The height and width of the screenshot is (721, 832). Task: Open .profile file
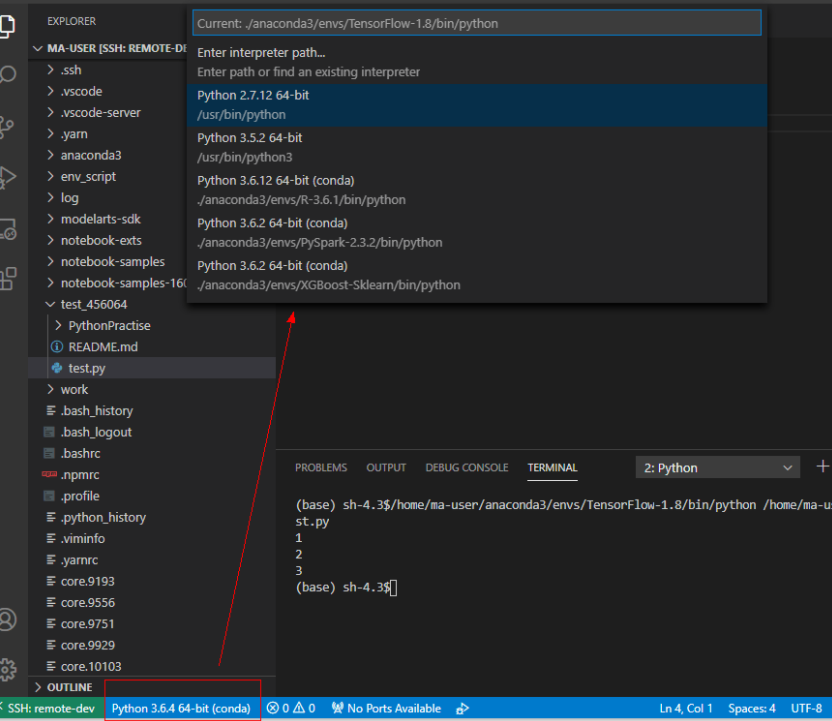point(80,496)
